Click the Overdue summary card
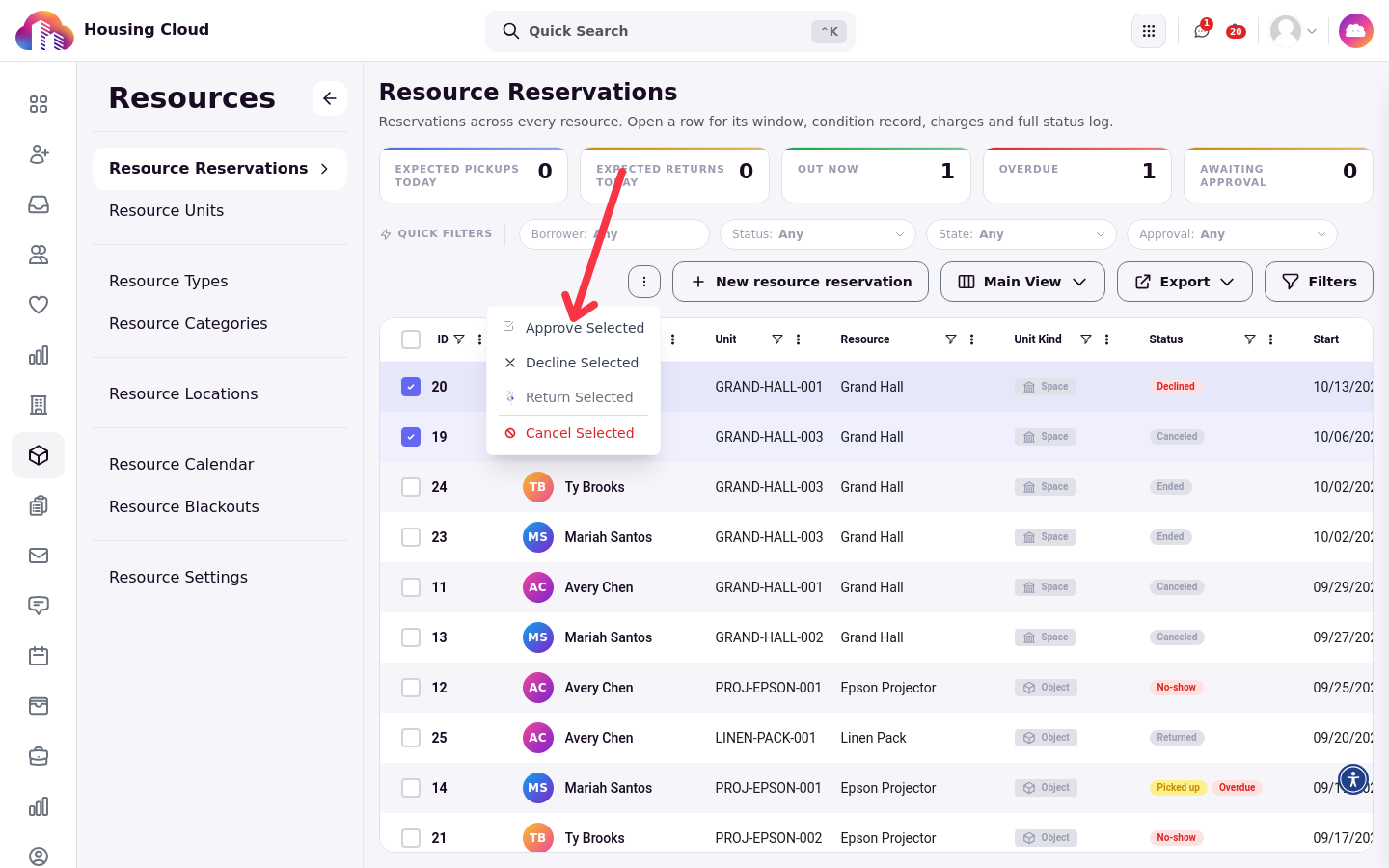Image resolution: width=1389 pixels, height=868 pixels. (x=1077, y=176)
